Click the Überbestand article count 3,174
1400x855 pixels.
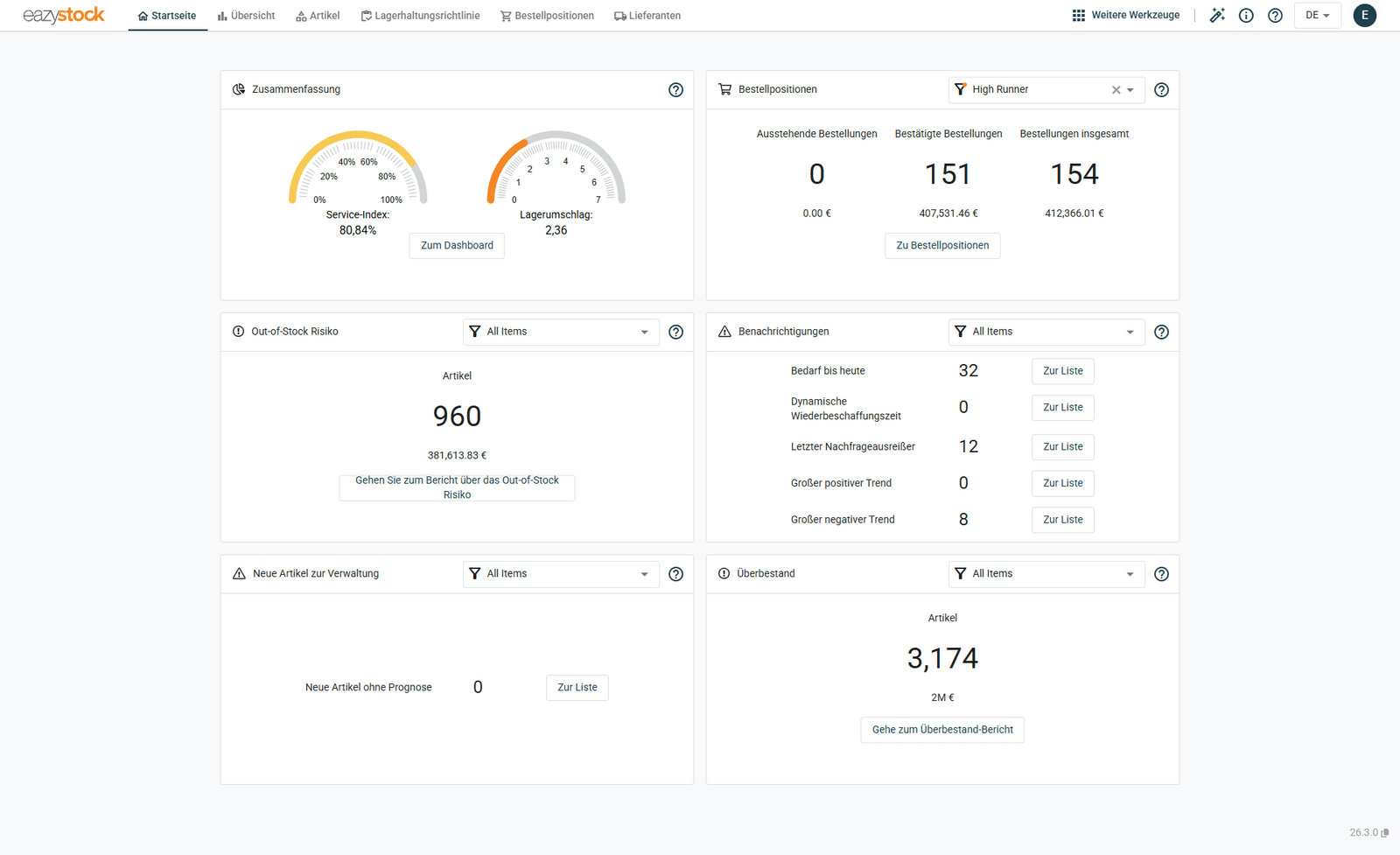coord(942,658)
